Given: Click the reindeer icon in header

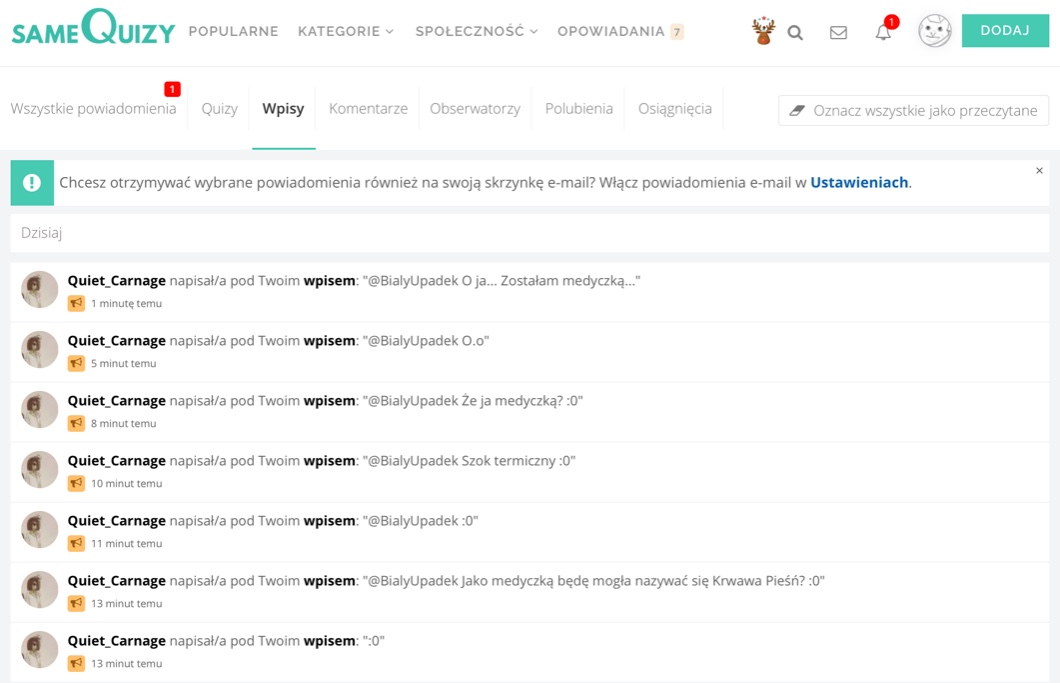Looking at the screenshot, I should coord(764,31).
